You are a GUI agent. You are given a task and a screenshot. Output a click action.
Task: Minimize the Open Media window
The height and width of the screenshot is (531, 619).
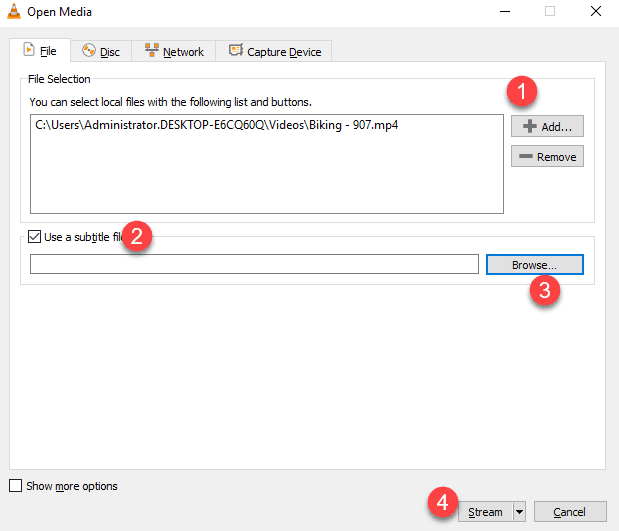(x=503, y=12)
